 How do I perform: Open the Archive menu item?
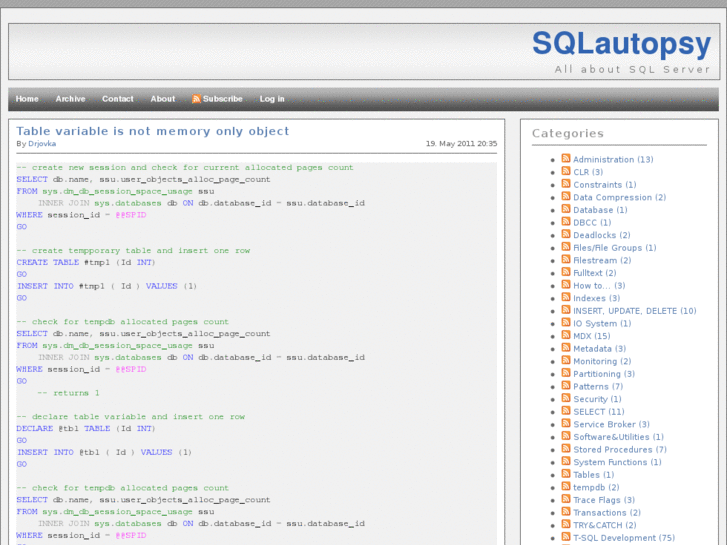click(70, 99)
